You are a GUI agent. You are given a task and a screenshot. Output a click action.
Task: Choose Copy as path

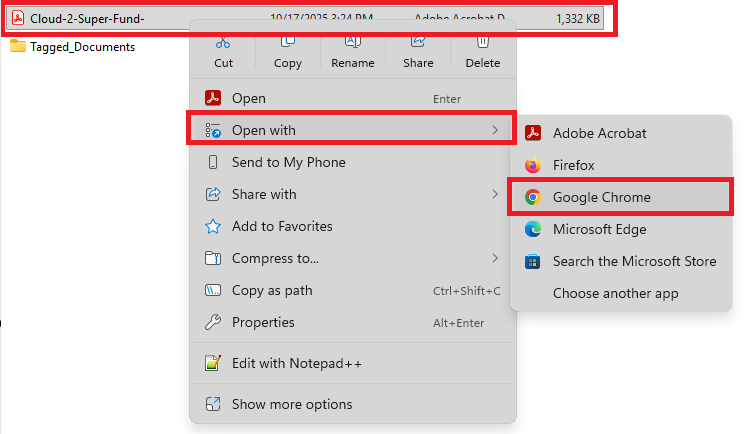coord(272,290)
